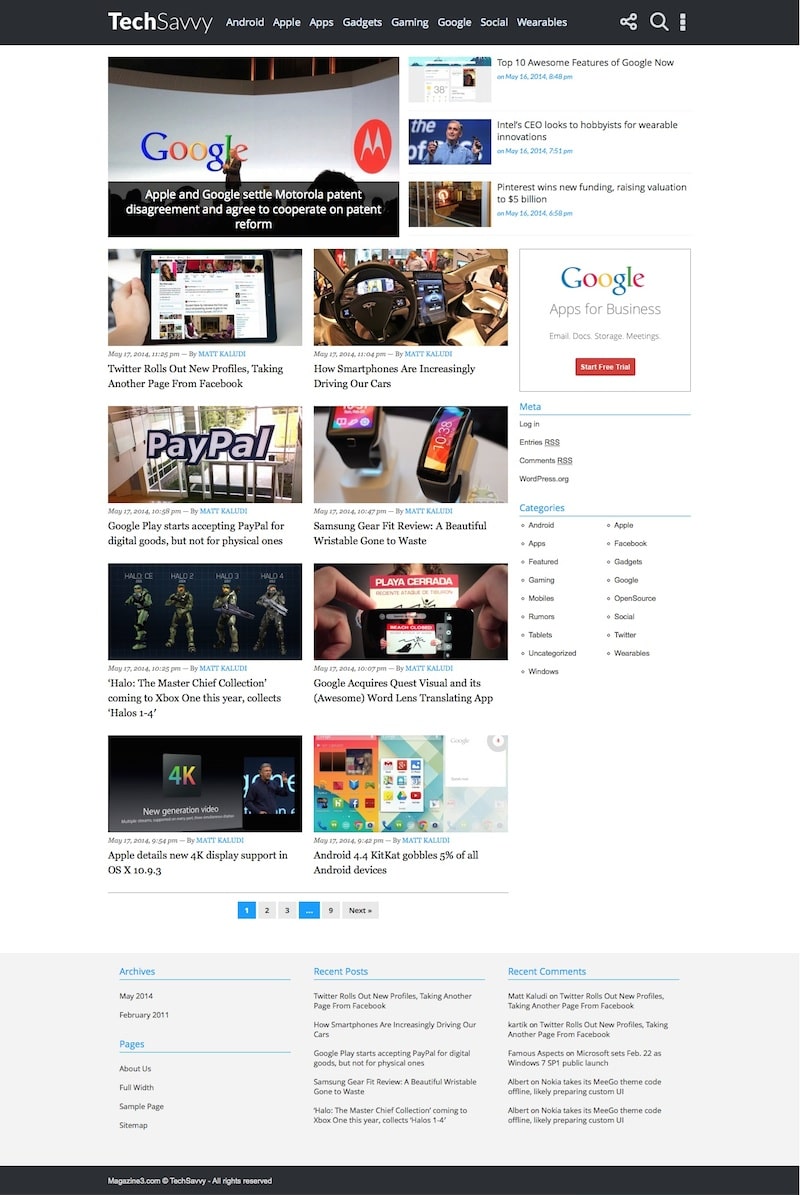
Task: Go to pagination page 9
Action: [330, 910]
